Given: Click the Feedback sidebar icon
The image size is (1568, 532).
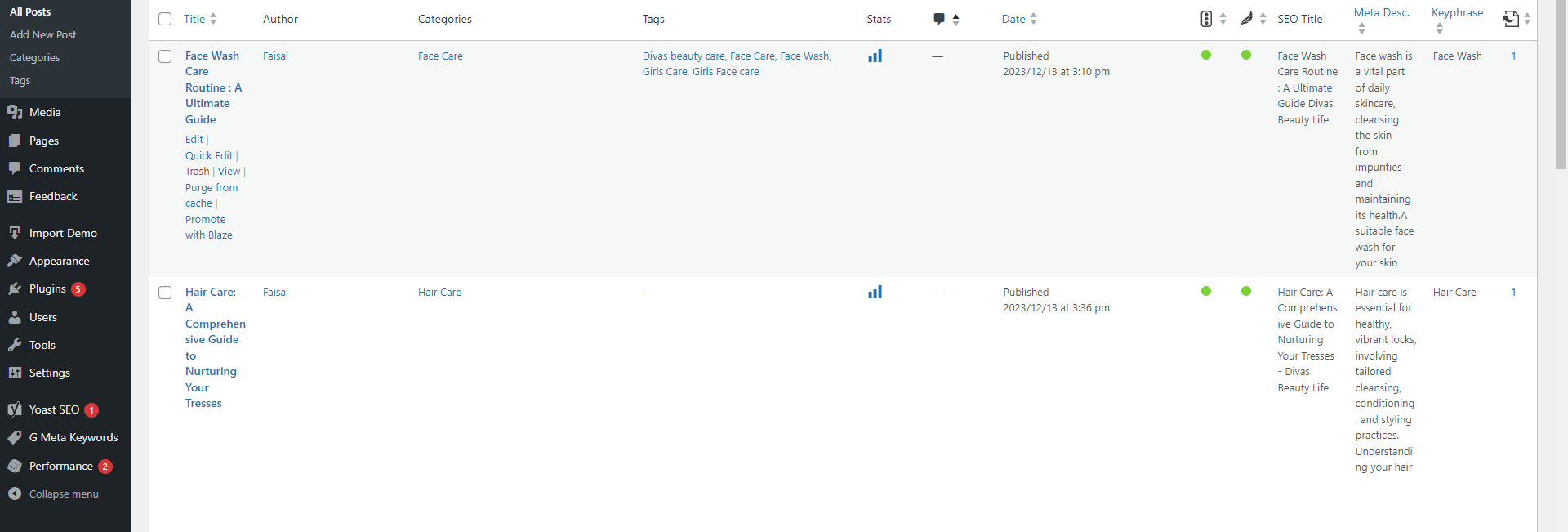Looking at the screenshot, I should pos(15,196).
